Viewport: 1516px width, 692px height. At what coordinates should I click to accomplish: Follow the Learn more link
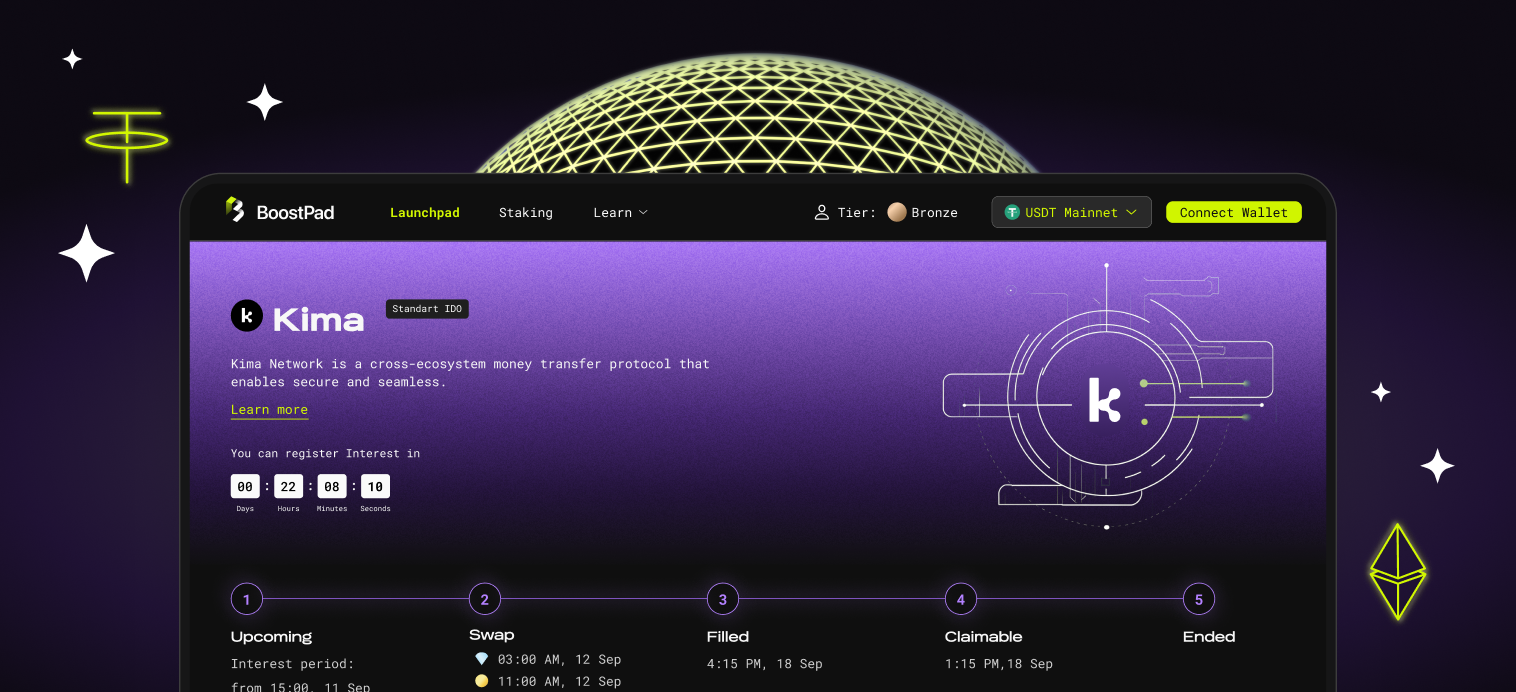tap(269, 410)
